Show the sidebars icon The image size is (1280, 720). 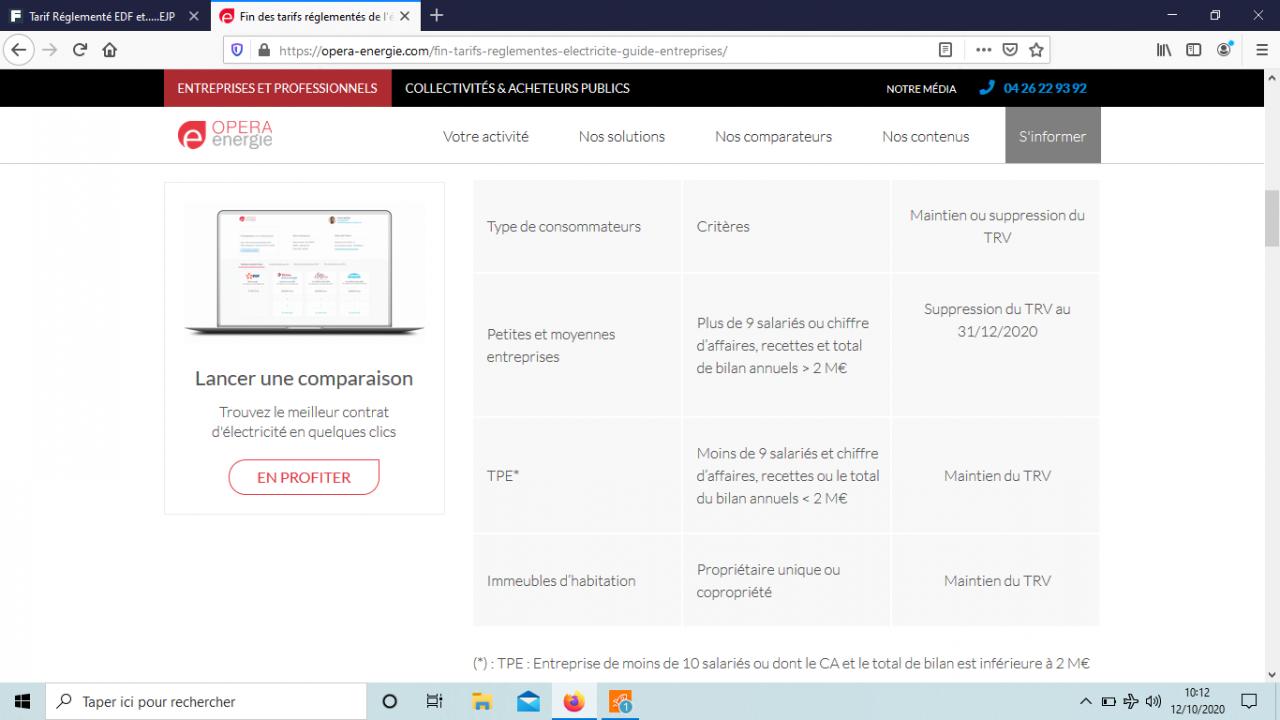point(1194,50)
